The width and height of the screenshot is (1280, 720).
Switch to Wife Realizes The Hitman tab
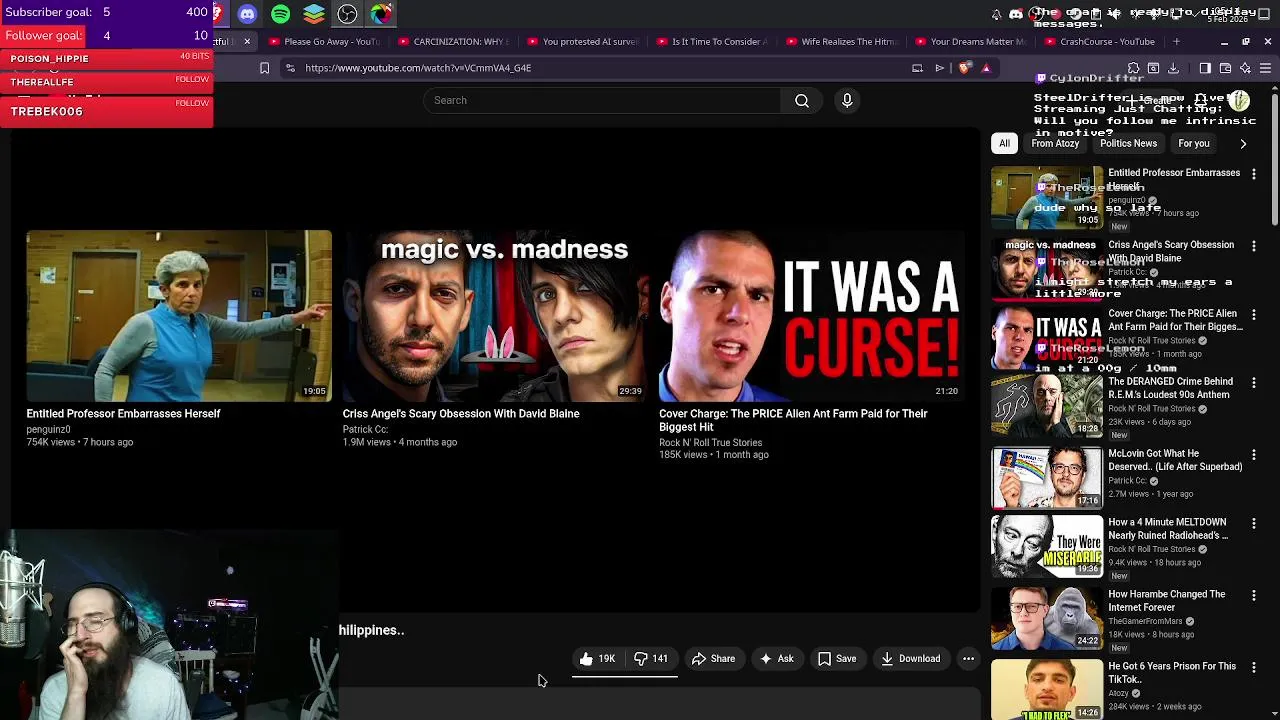click(x=842, y=42)
